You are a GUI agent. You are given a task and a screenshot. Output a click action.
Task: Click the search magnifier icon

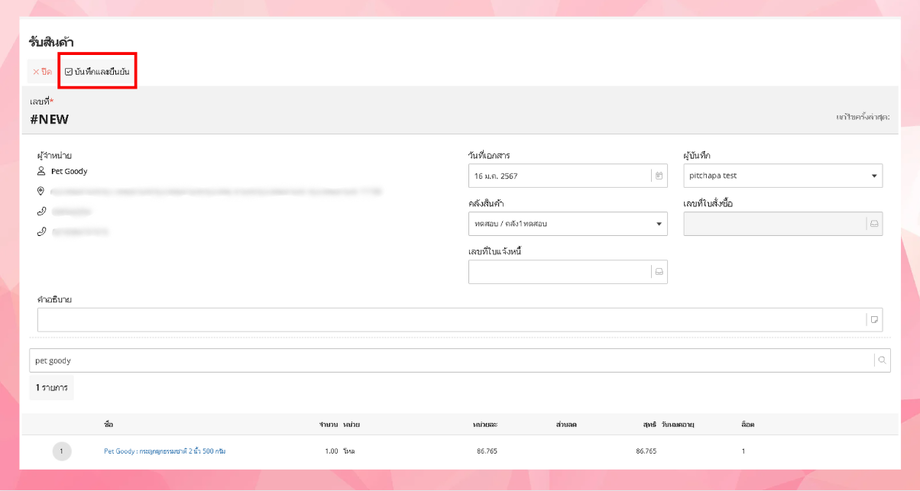pos(881,360)
